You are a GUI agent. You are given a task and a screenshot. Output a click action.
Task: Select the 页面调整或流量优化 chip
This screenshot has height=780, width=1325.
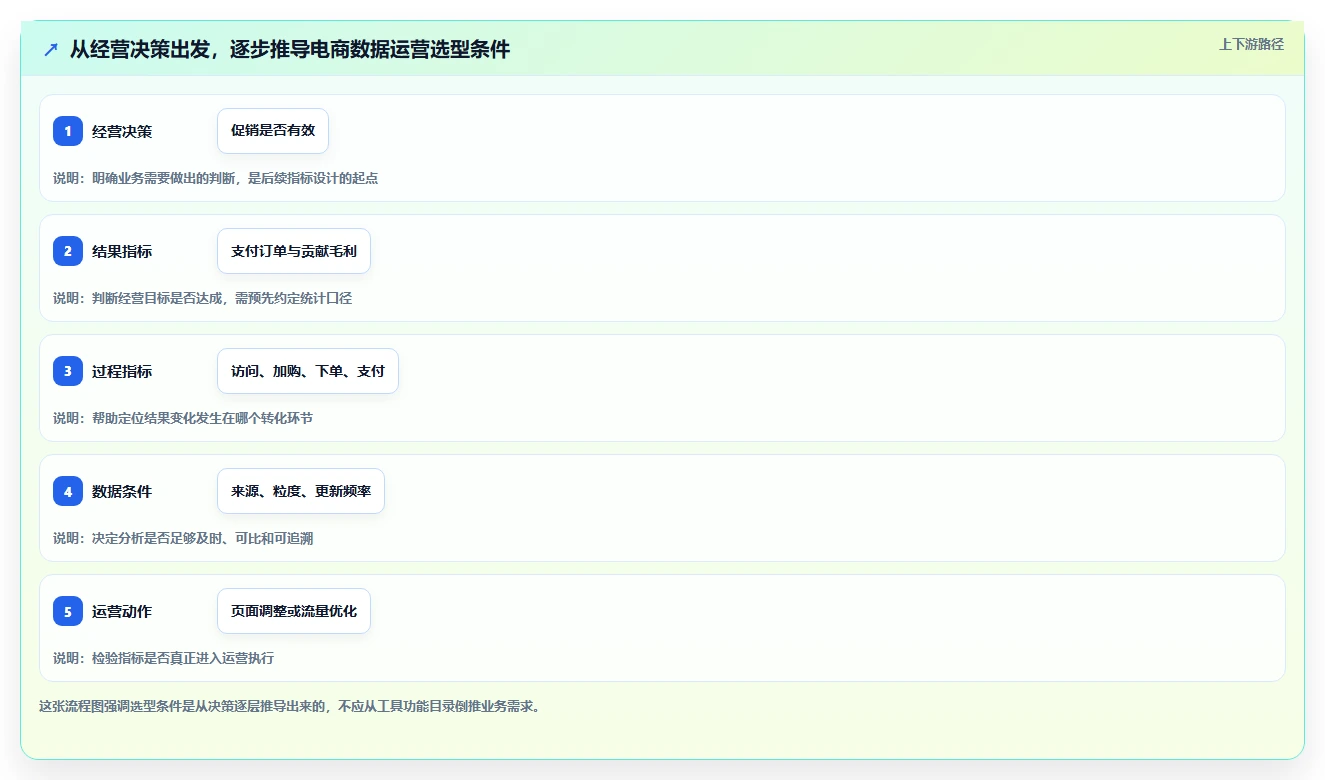[x=294, y=611]
